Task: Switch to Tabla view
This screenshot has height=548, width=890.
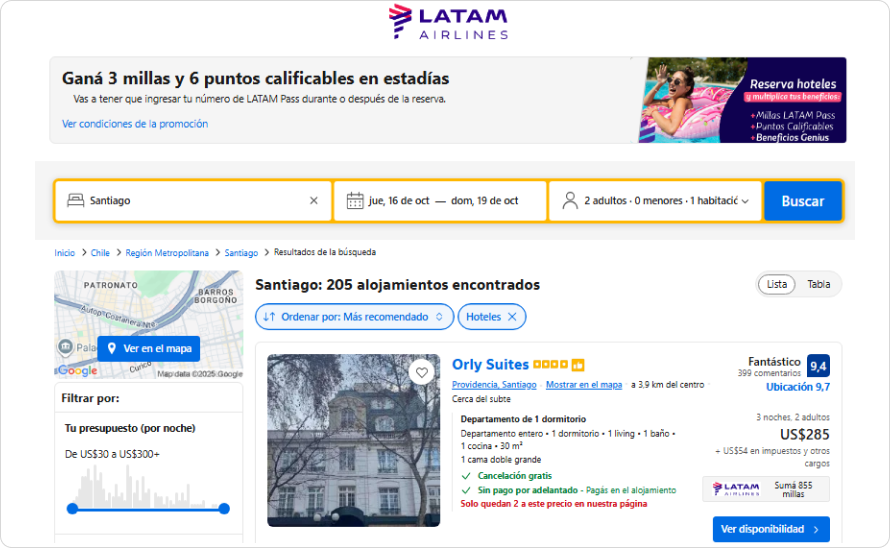Action: point(818,284)
